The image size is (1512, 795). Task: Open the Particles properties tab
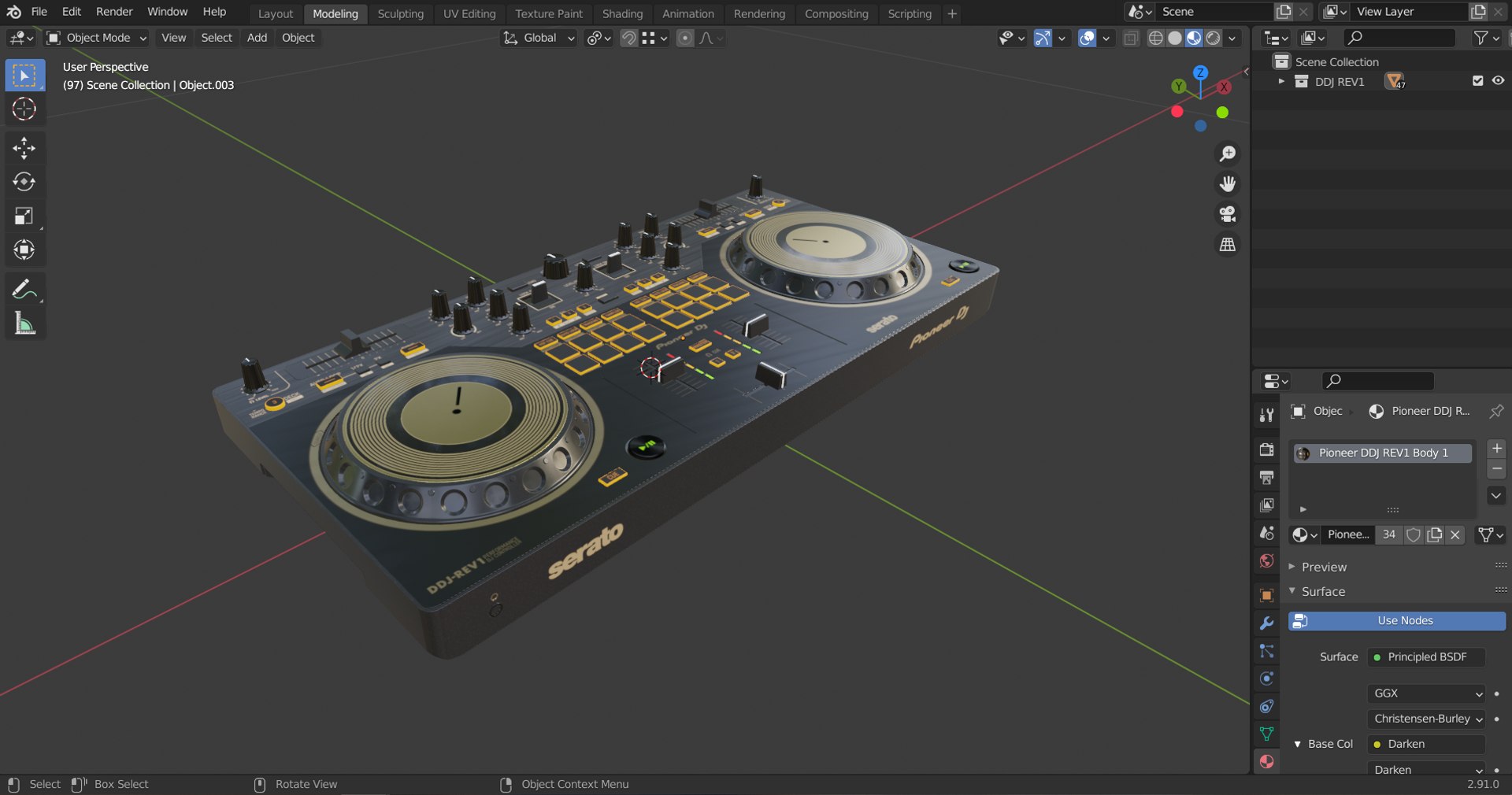coord(1266,651)
